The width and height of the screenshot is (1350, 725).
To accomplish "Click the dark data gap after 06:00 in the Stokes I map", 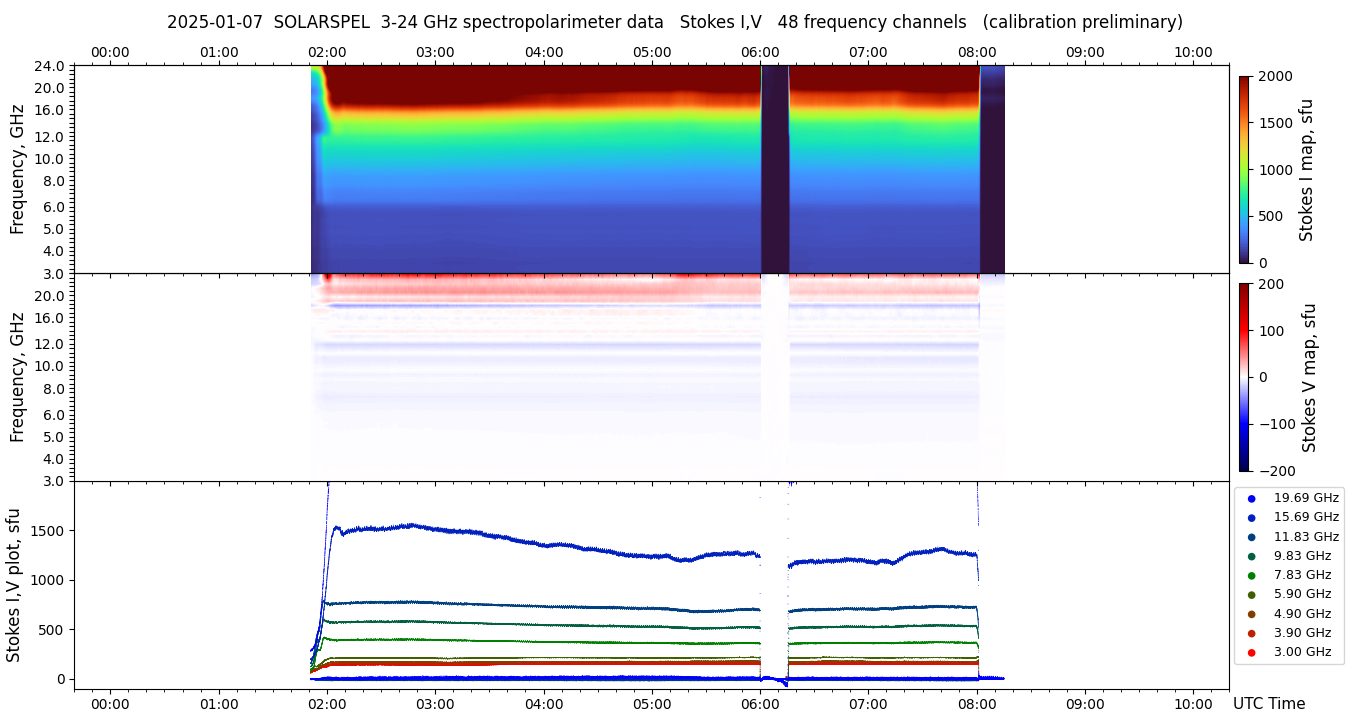I will (x=775, y=169).
